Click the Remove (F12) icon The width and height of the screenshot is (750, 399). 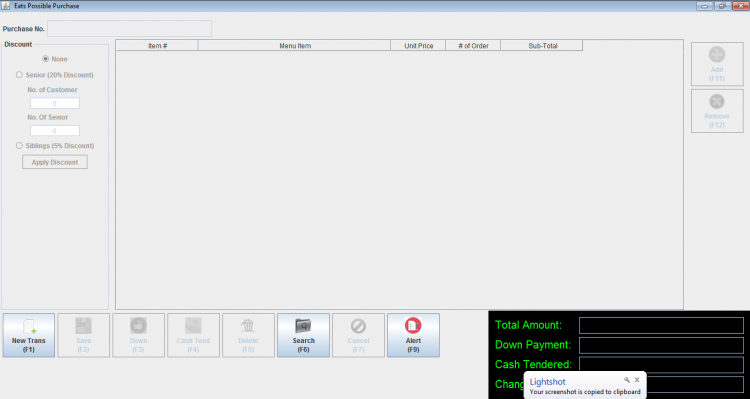tap(717, 101)
